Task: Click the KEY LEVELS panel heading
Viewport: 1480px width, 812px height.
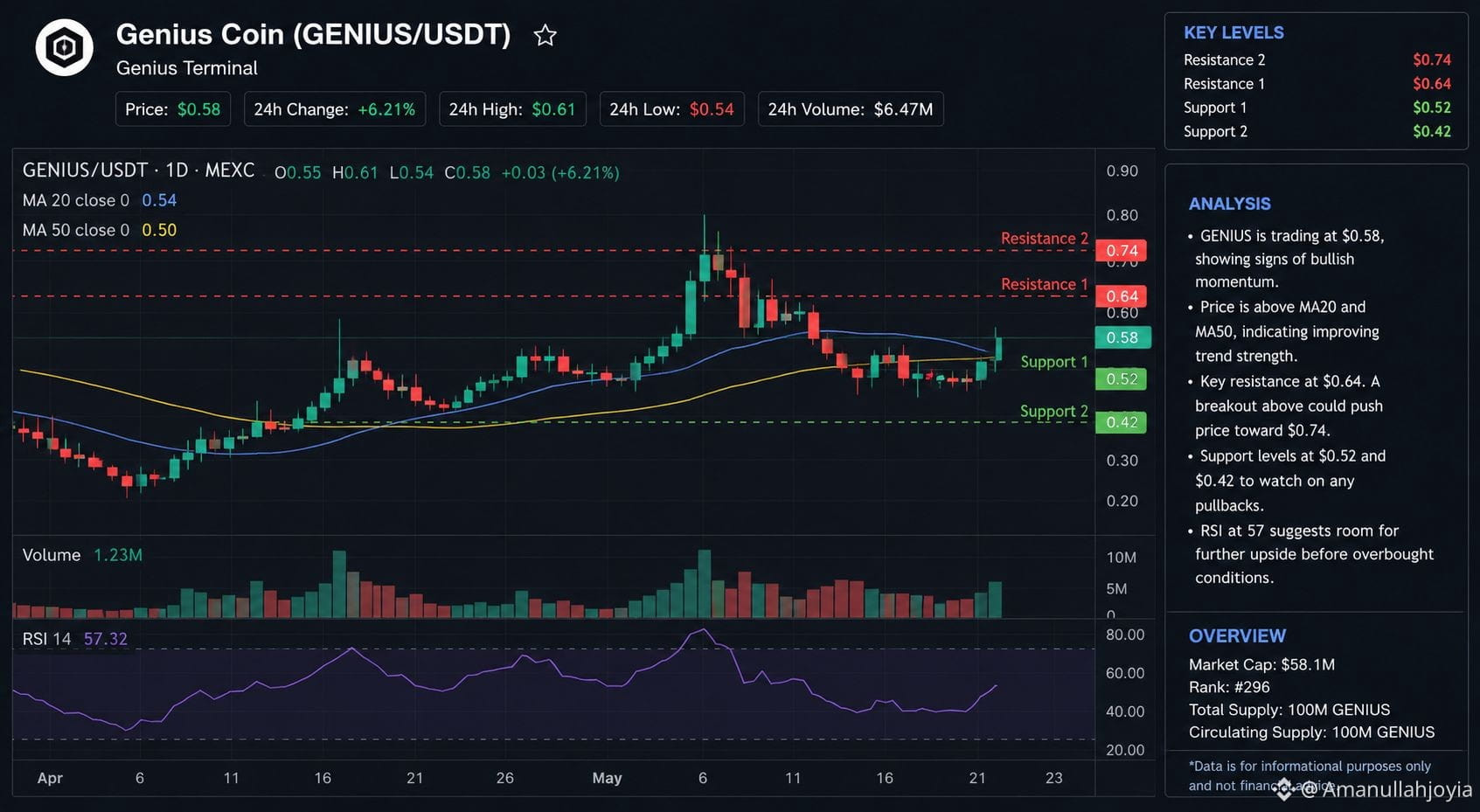Action: click(1233, 32)
